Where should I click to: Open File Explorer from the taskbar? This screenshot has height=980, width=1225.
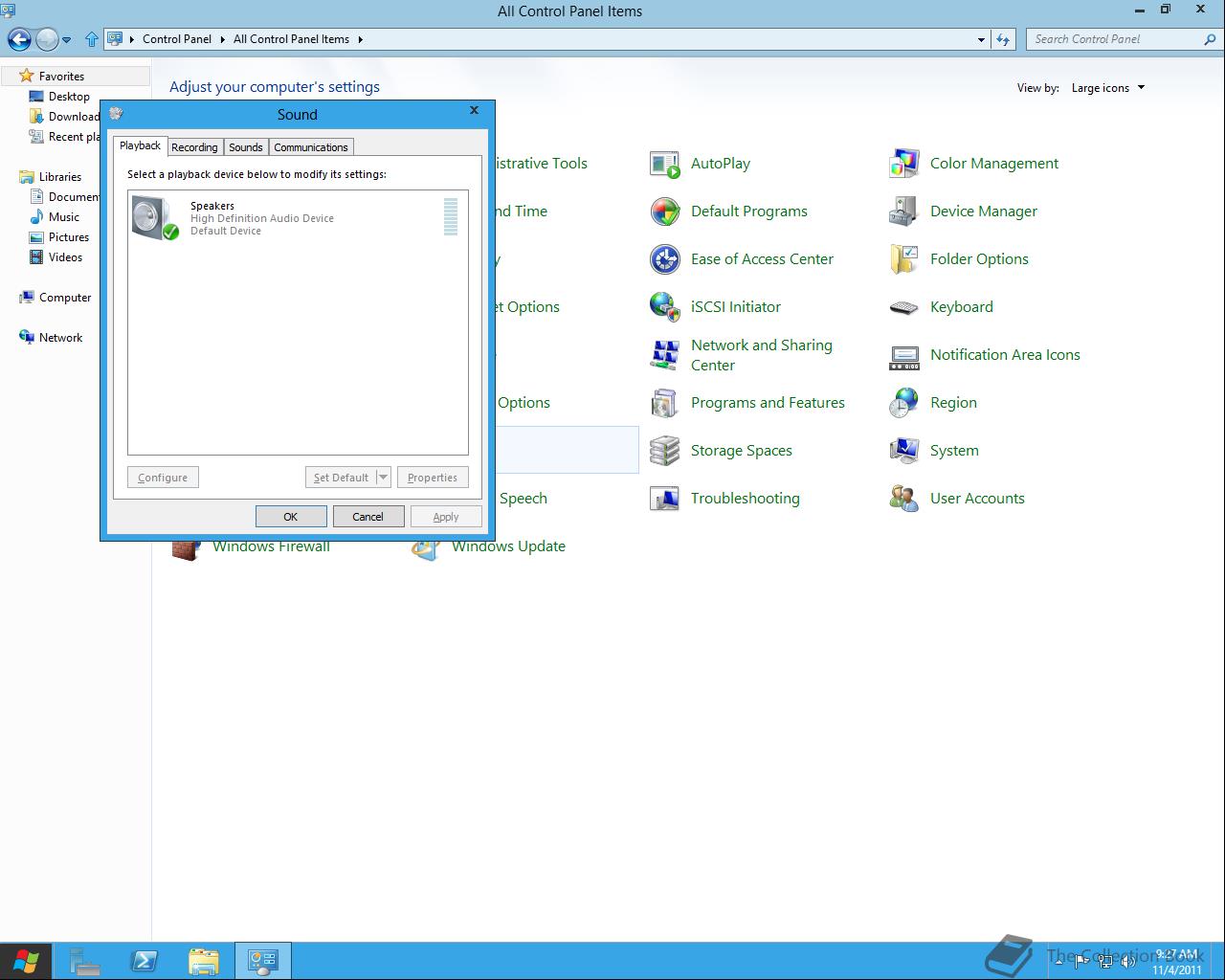click(x=204, y=961)
